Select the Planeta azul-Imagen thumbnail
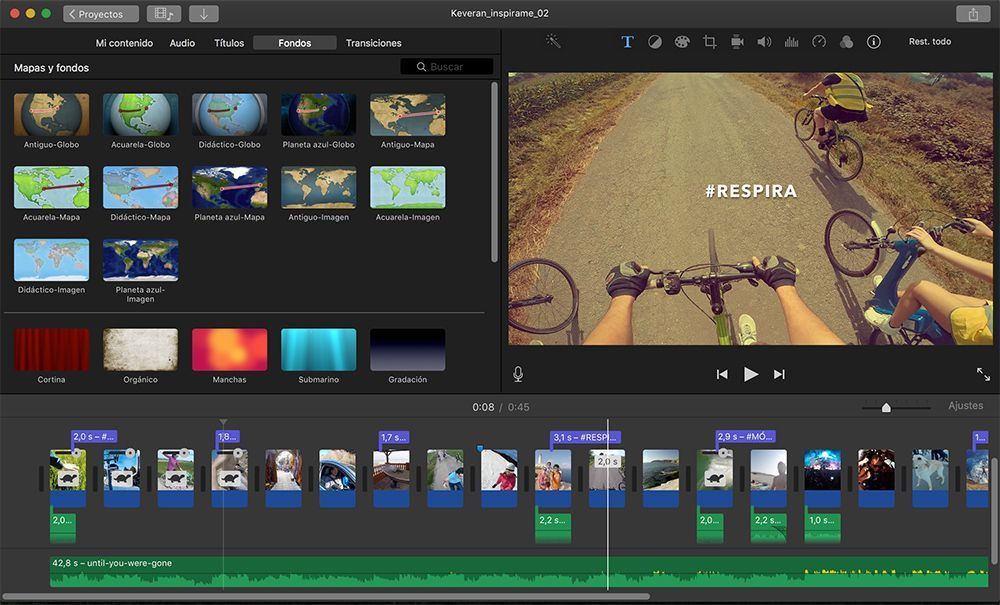1000x605 pixels. click(140, 260)
